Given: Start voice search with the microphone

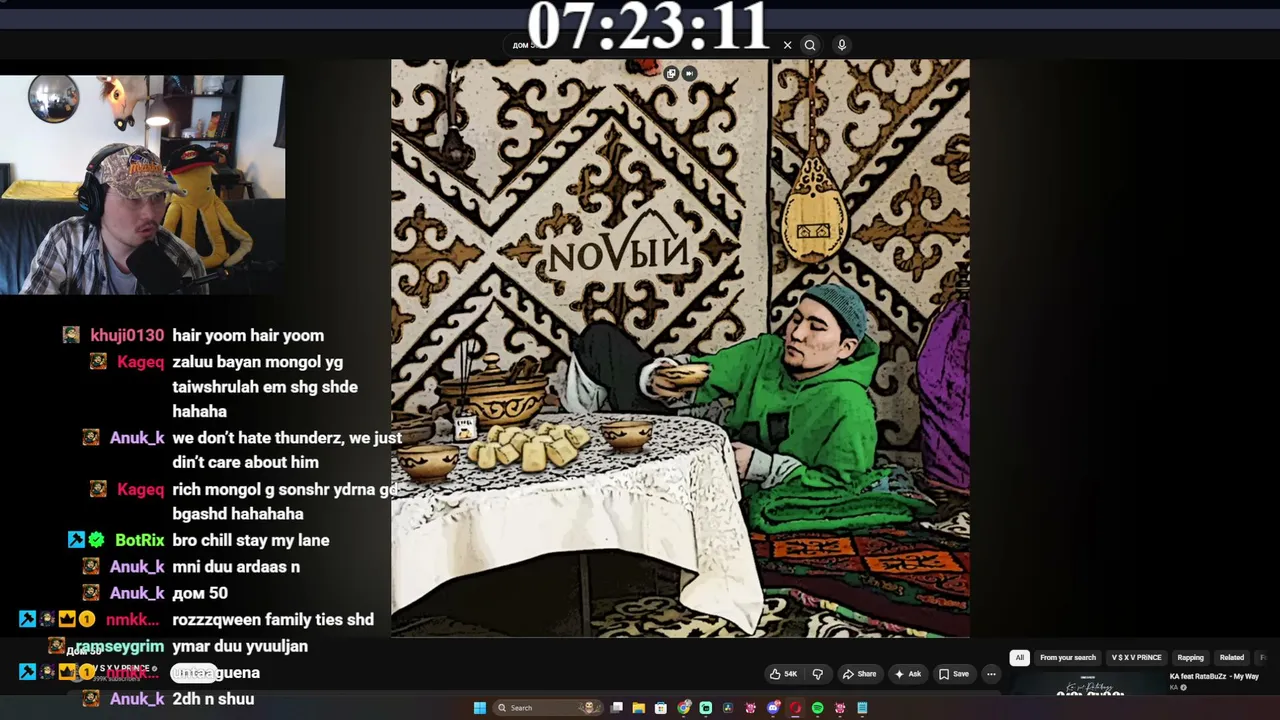Looking at the screenshot, I should [842, 45].
